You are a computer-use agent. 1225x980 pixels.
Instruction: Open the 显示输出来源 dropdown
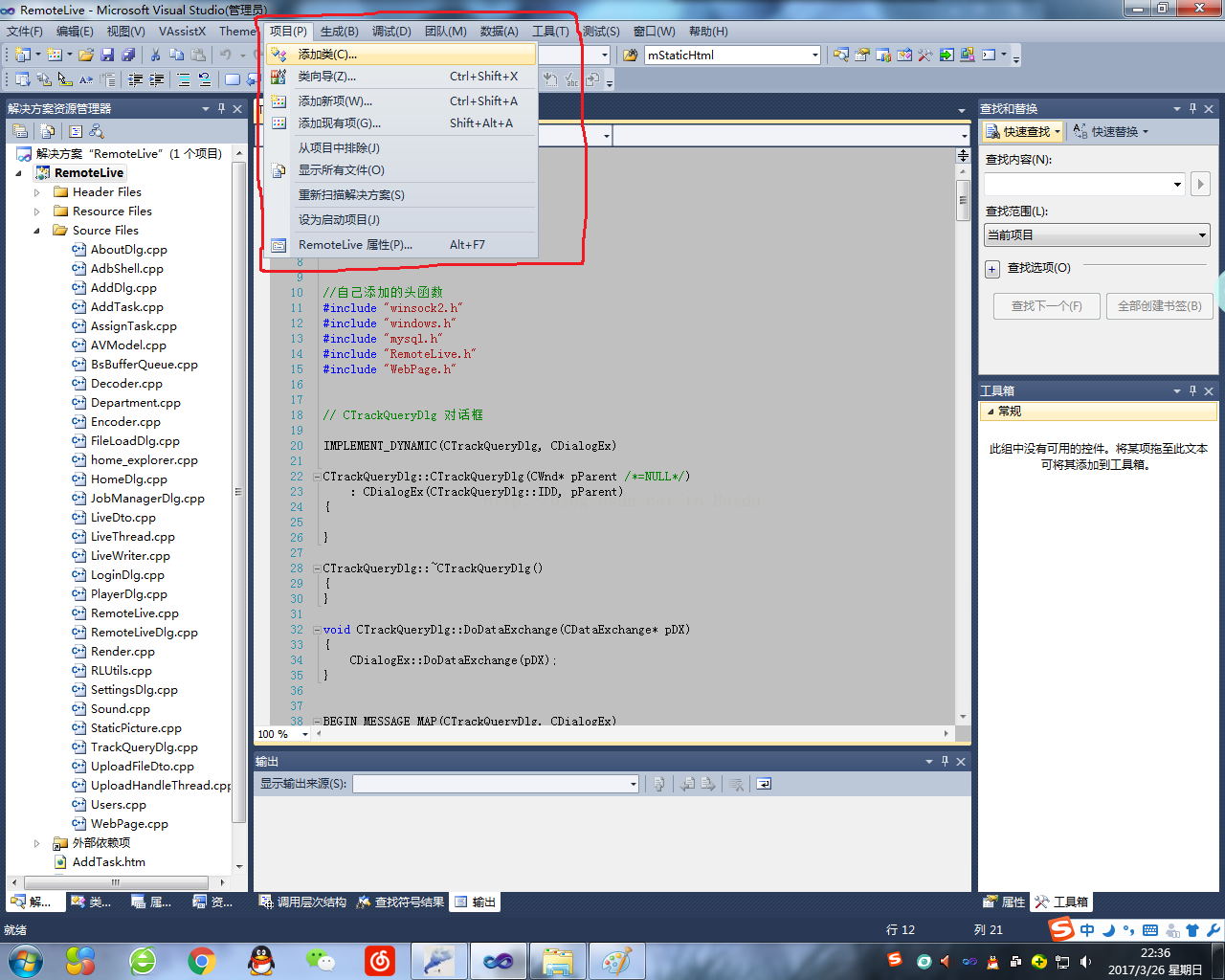tap(633, 785)
